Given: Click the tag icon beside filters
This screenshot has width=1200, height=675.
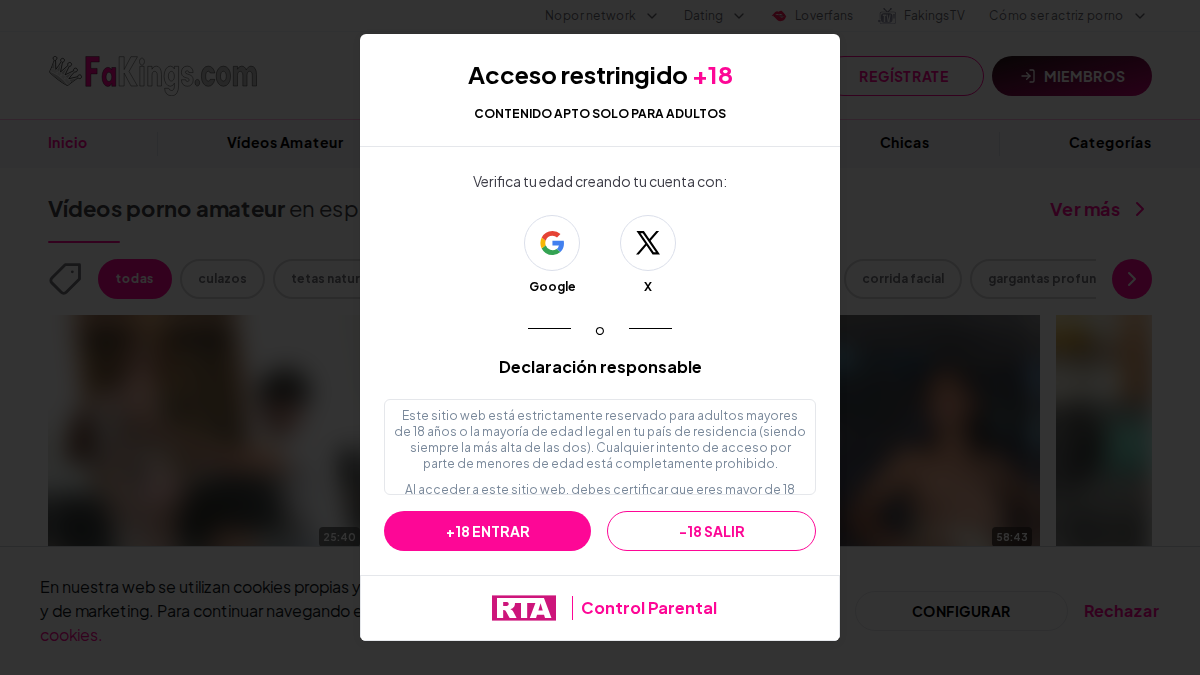Looking at the screenshot, I should pyautogui.click(x=65, y=279).
